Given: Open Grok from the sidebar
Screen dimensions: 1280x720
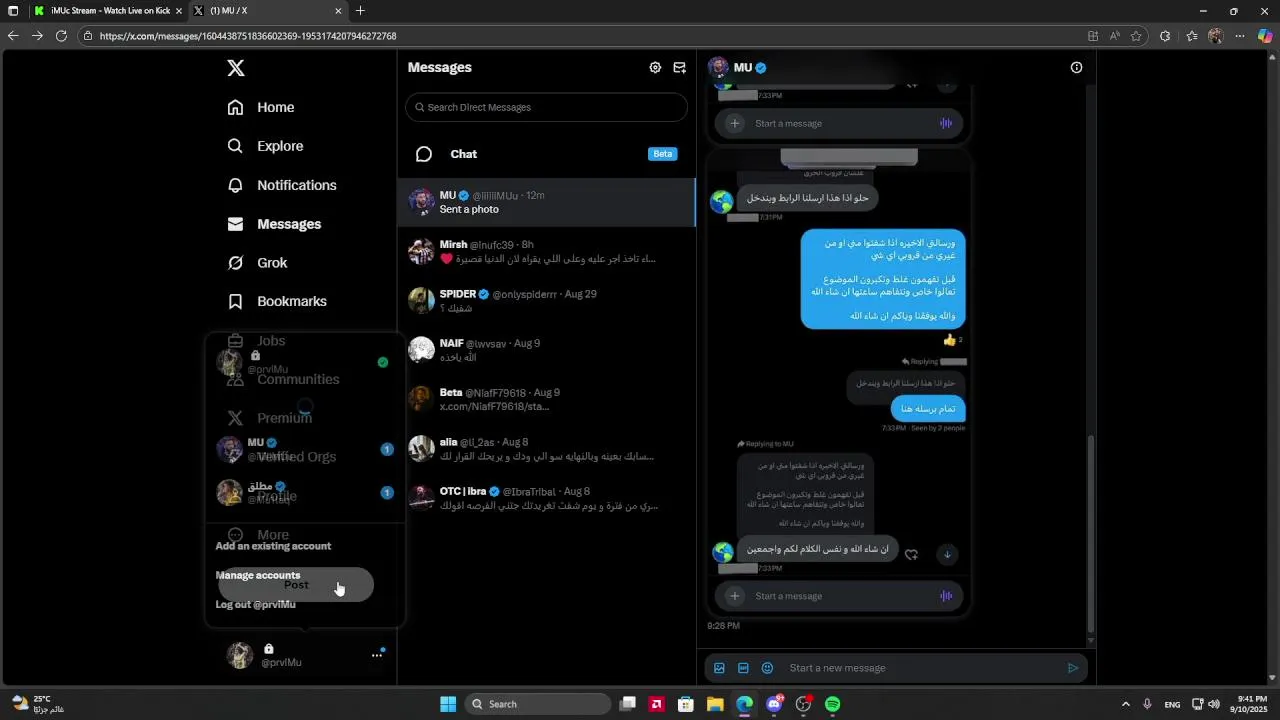Looking at the screenshot, I should [258, 263].
